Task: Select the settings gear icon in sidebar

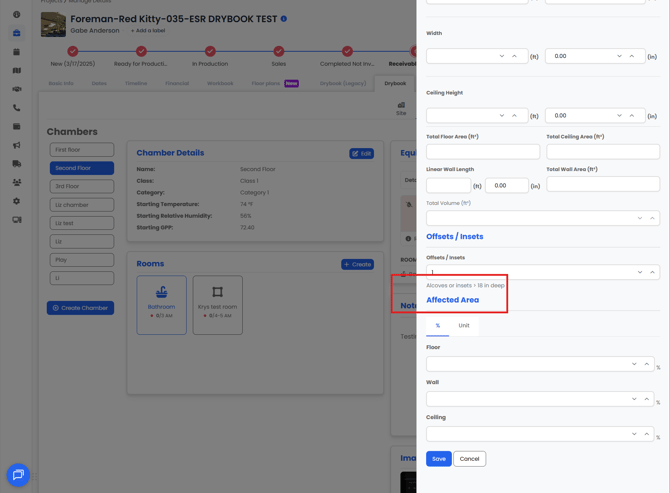Action: click(17, 201)
